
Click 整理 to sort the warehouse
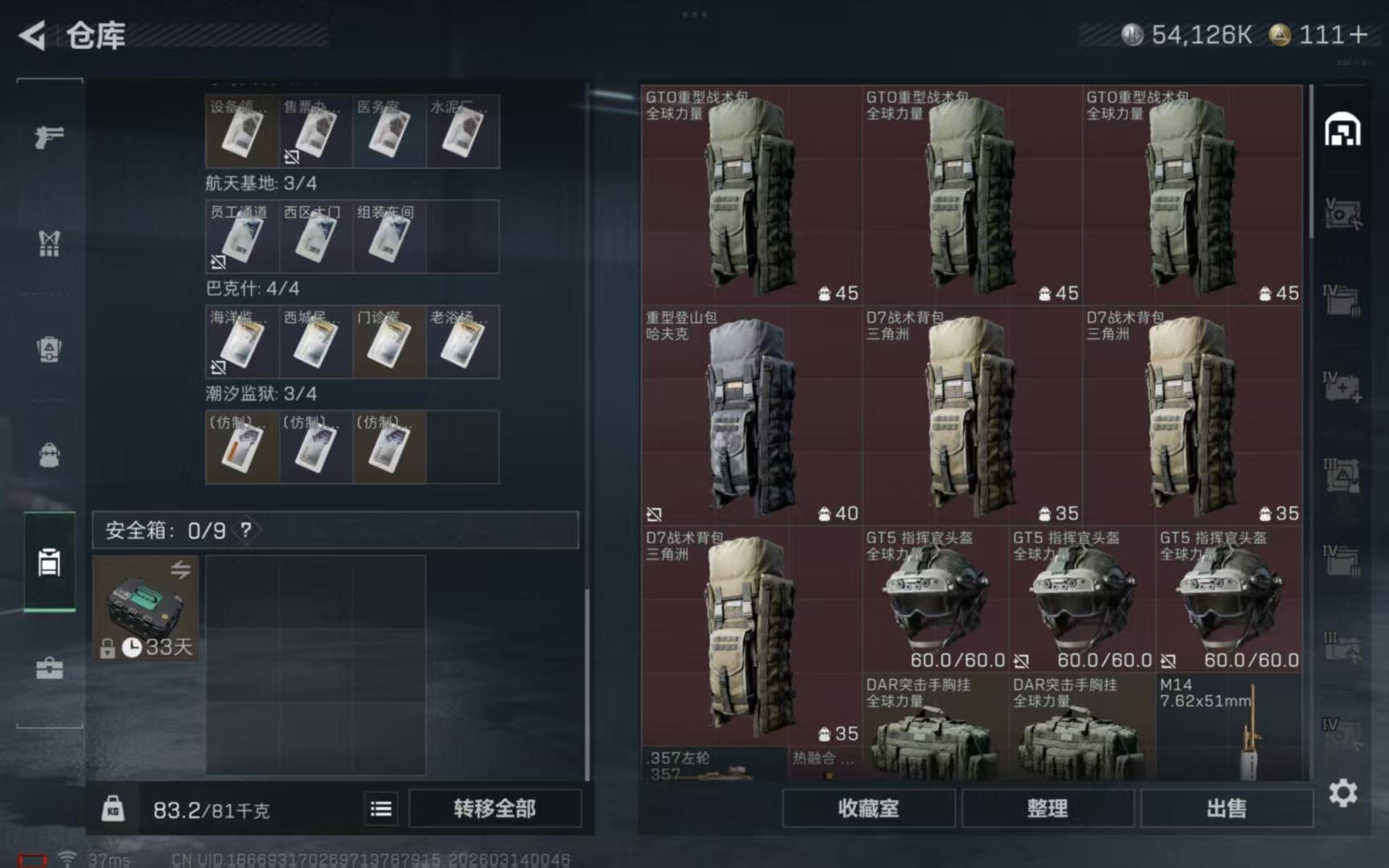(x=1047, y=809)
